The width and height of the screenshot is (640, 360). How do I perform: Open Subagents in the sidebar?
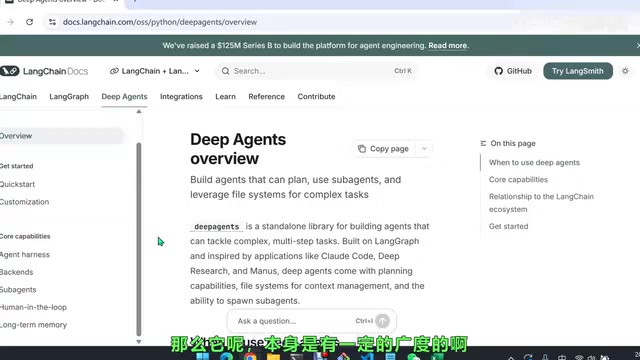pyautogui.click(x=18, y=290)
